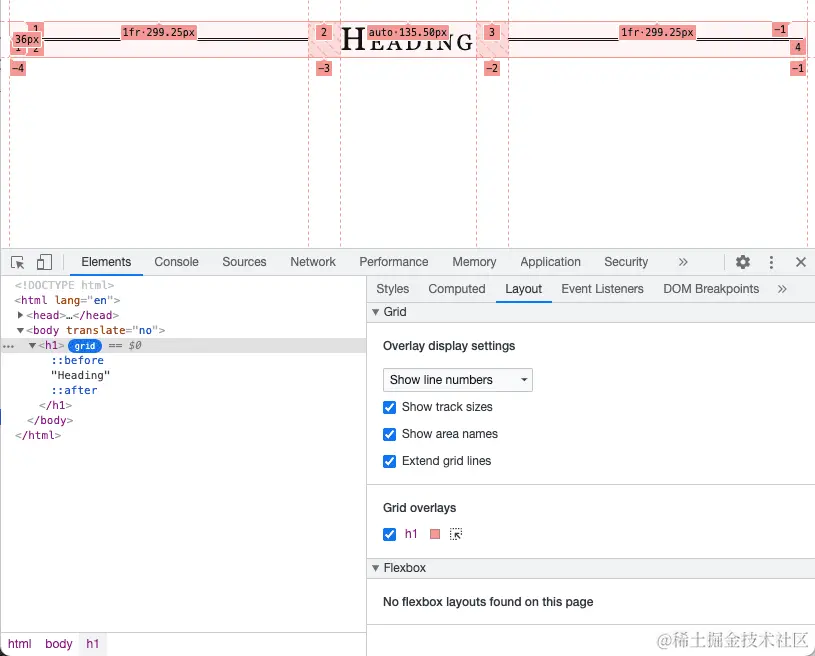Viewport: 815px width, 656px height.
Task: Select the closing </html> tag
Action: (38, 436)
